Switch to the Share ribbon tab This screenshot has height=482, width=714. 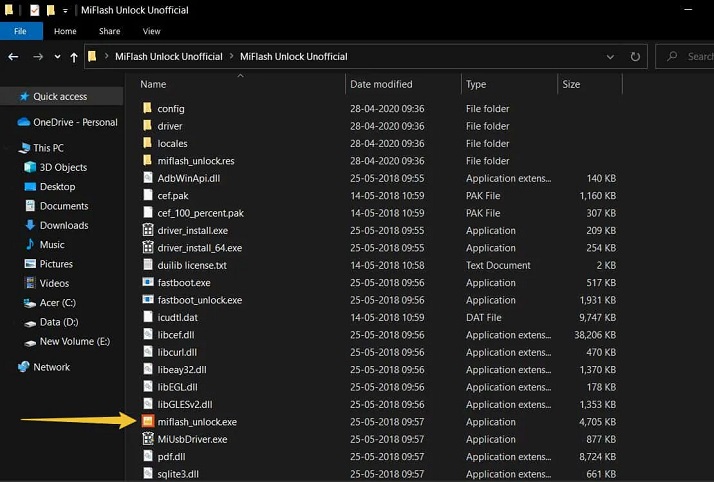[x=110, y=31]
